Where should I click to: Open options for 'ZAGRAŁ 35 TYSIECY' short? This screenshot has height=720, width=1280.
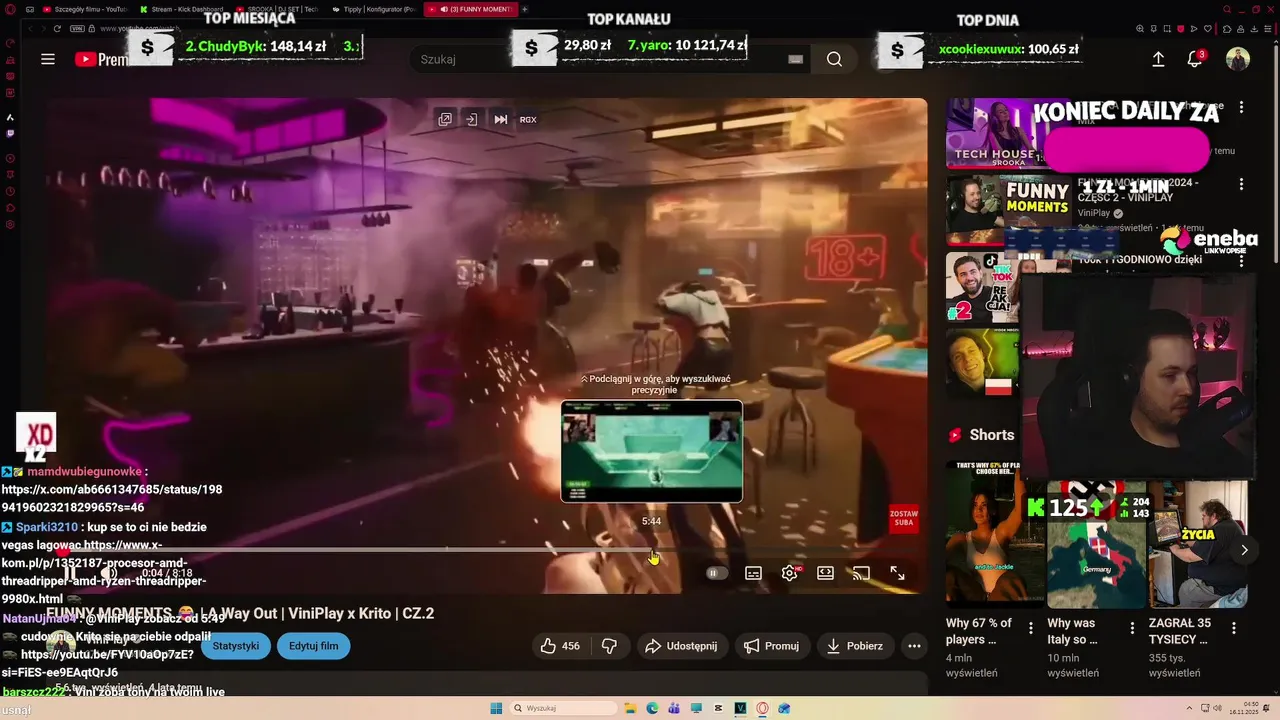(1234, 629)
